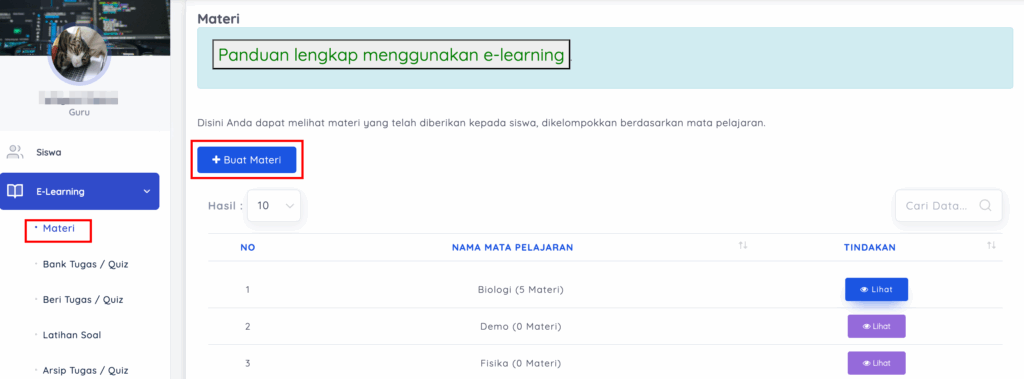This screenshot has width=1024, height=379.
Task: Open the Hasil page size dropdown
Action: pyautogui.click(x=274, y=205)
